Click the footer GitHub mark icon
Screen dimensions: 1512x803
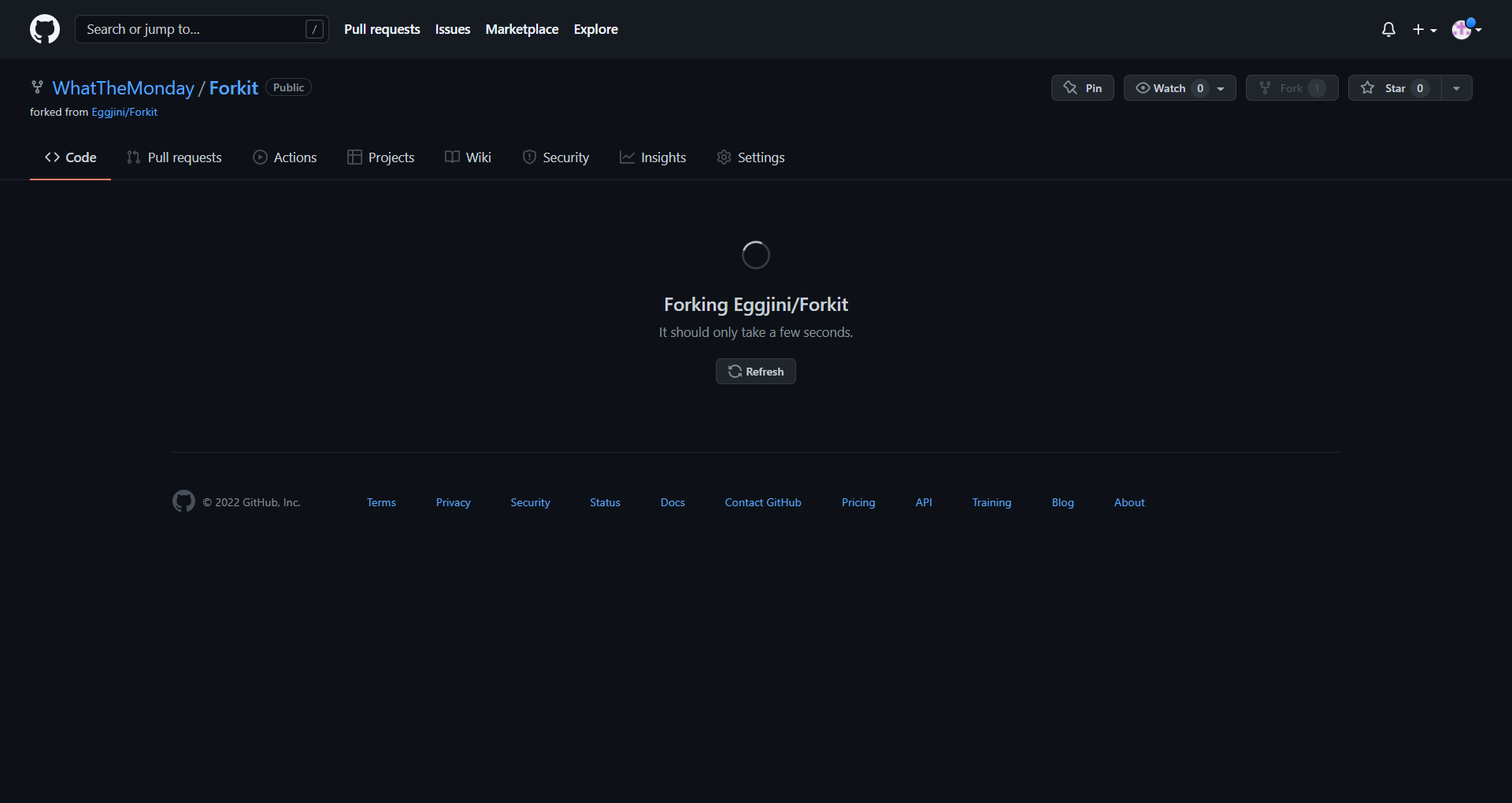click(x=183, y=501)
